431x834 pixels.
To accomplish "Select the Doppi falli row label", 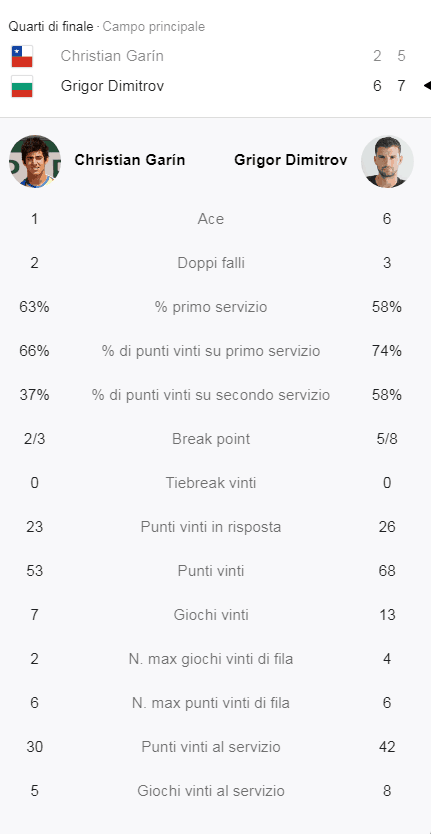I will 211,263.
